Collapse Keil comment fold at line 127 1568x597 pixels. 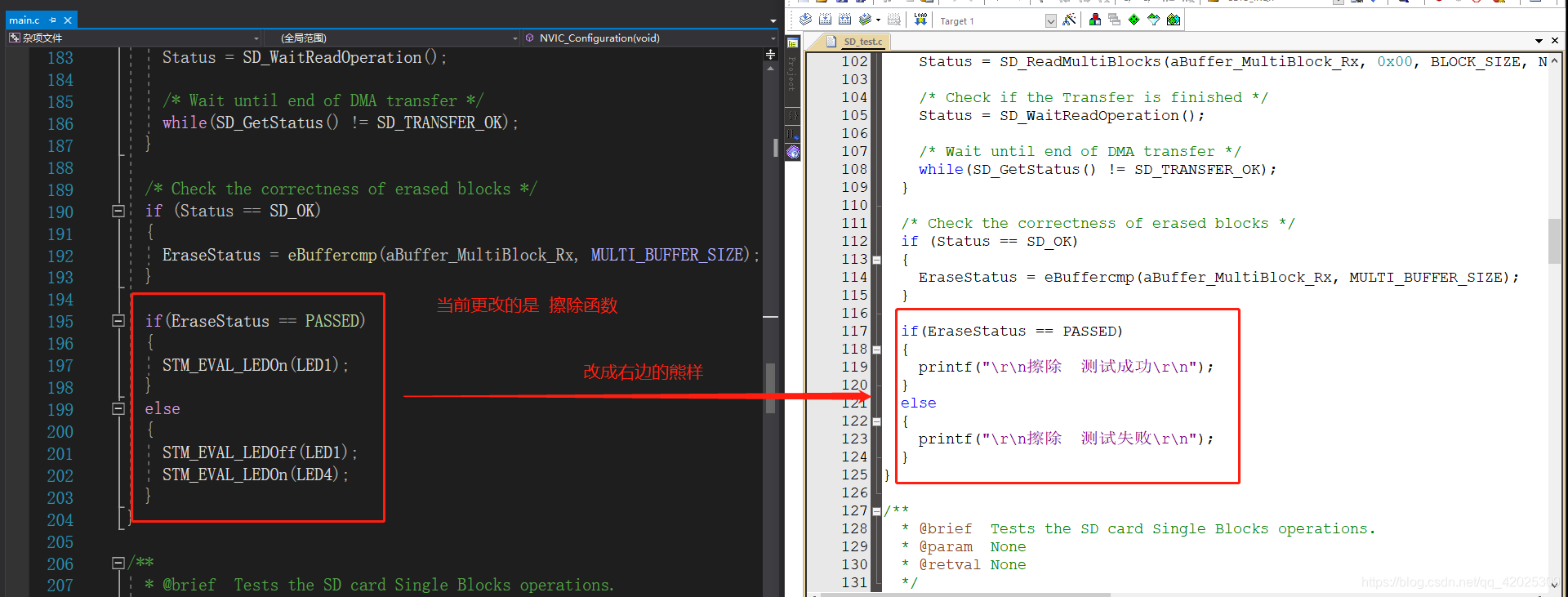876,512
